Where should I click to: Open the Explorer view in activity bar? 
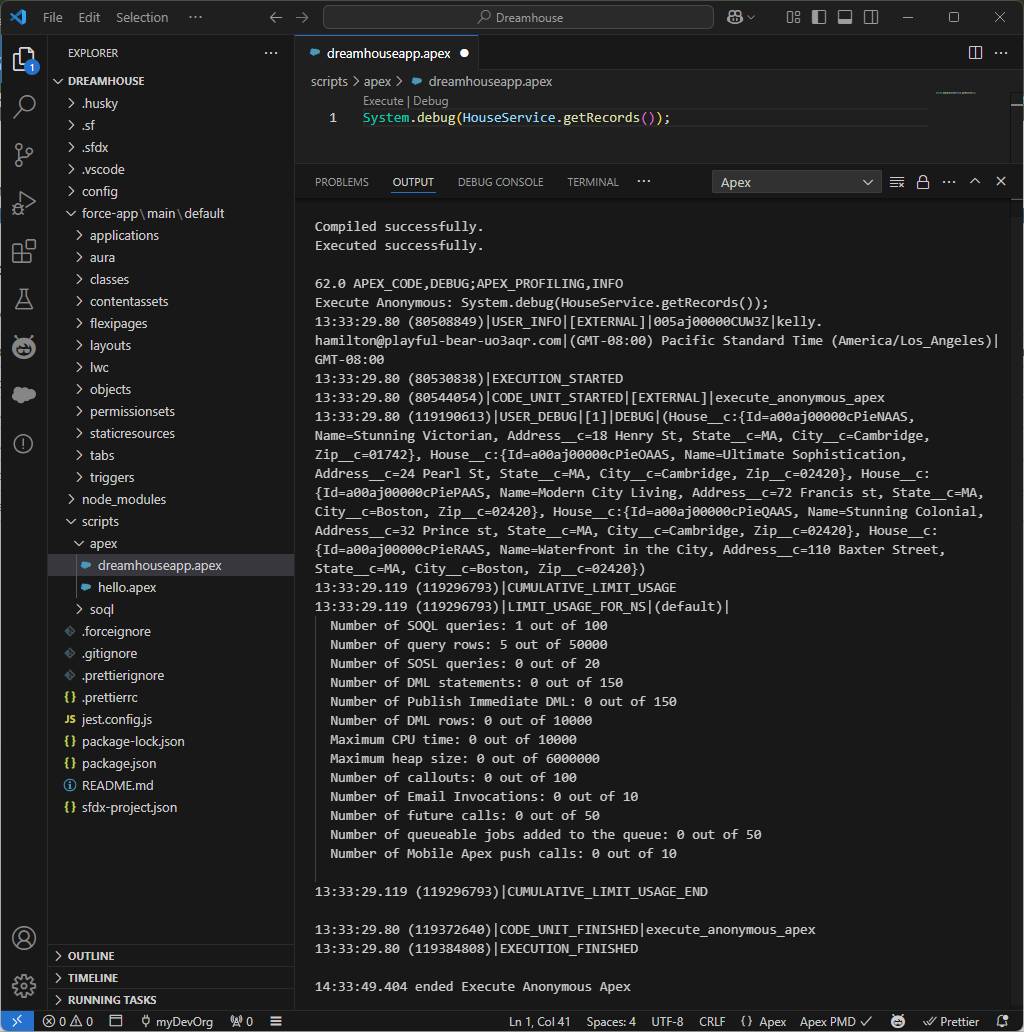pos(24,59)
